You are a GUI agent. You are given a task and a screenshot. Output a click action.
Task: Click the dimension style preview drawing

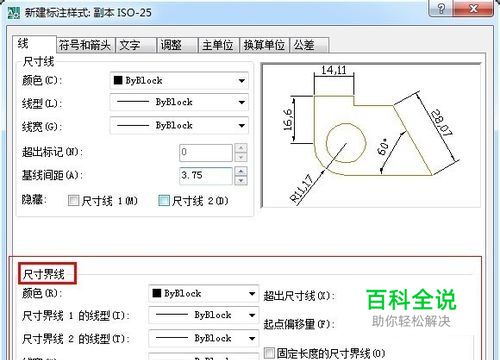pyautogui.click(x=371, y=136)
